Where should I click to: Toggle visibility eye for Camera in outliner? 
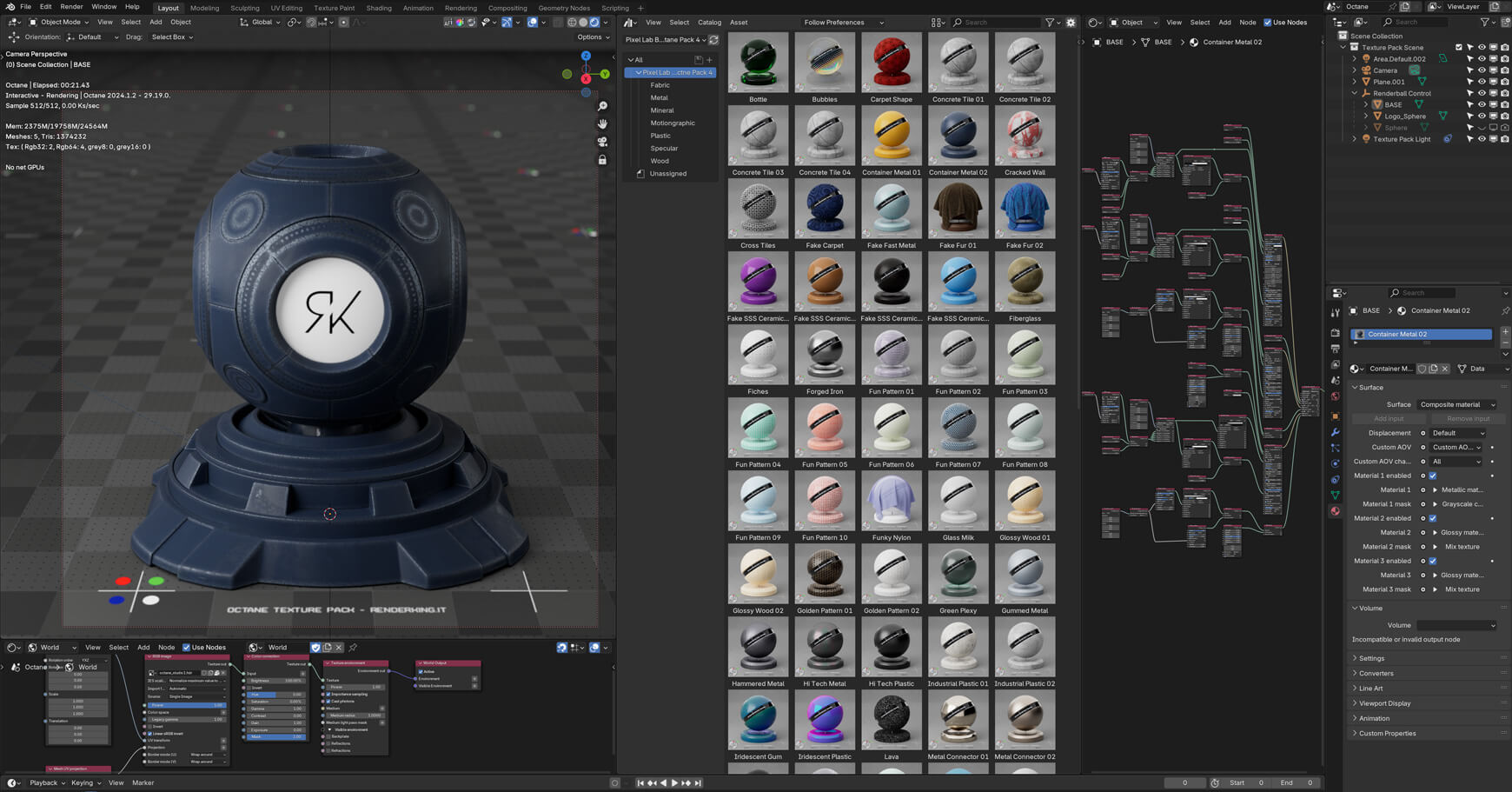1482,70
